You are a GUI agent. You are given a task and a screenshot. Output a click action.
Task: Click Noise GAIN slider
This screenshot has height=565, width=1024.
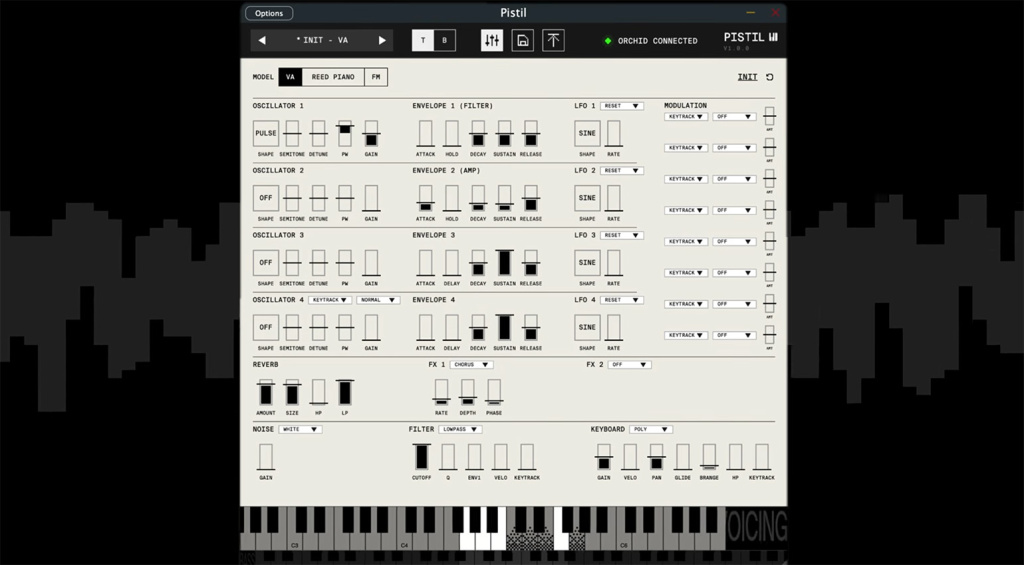pos(266,457)
